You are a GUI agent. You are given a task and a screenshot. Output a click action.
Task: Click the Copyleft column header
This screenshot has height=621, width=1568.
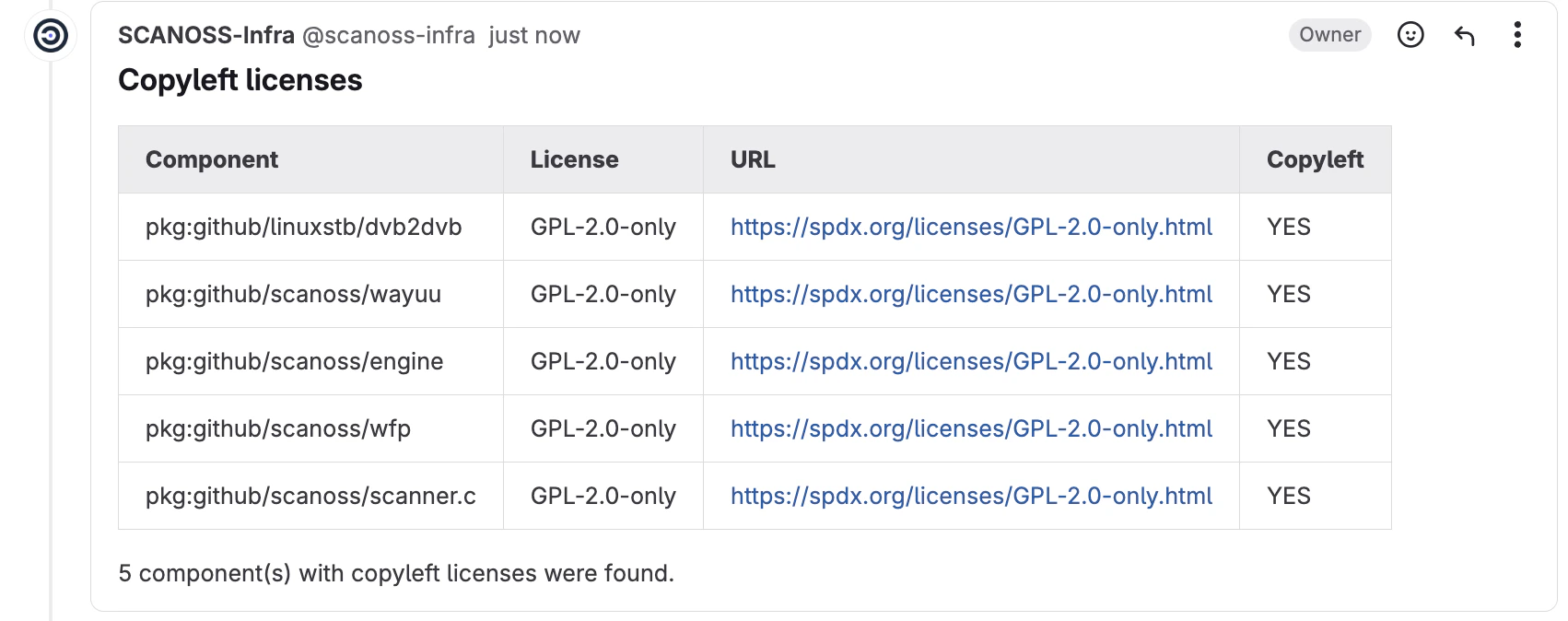pyautogui.click(x=1315, y=159)
